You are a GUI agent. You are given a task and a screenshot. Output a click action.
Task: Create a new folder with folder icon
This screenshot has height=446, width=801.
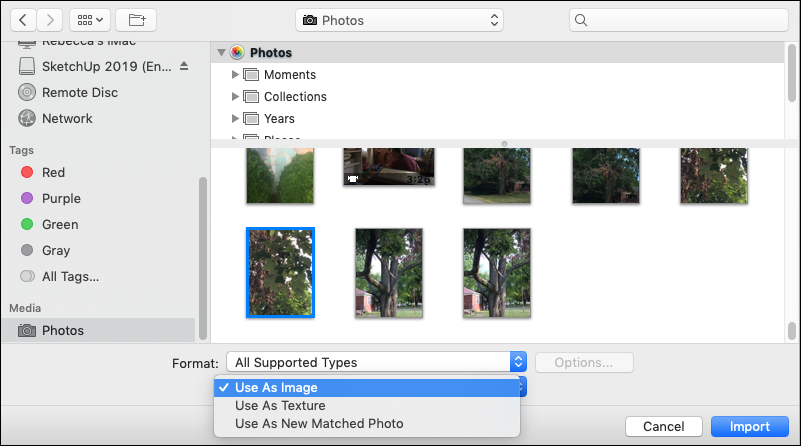pyautogui.click(x=136, y=20)
